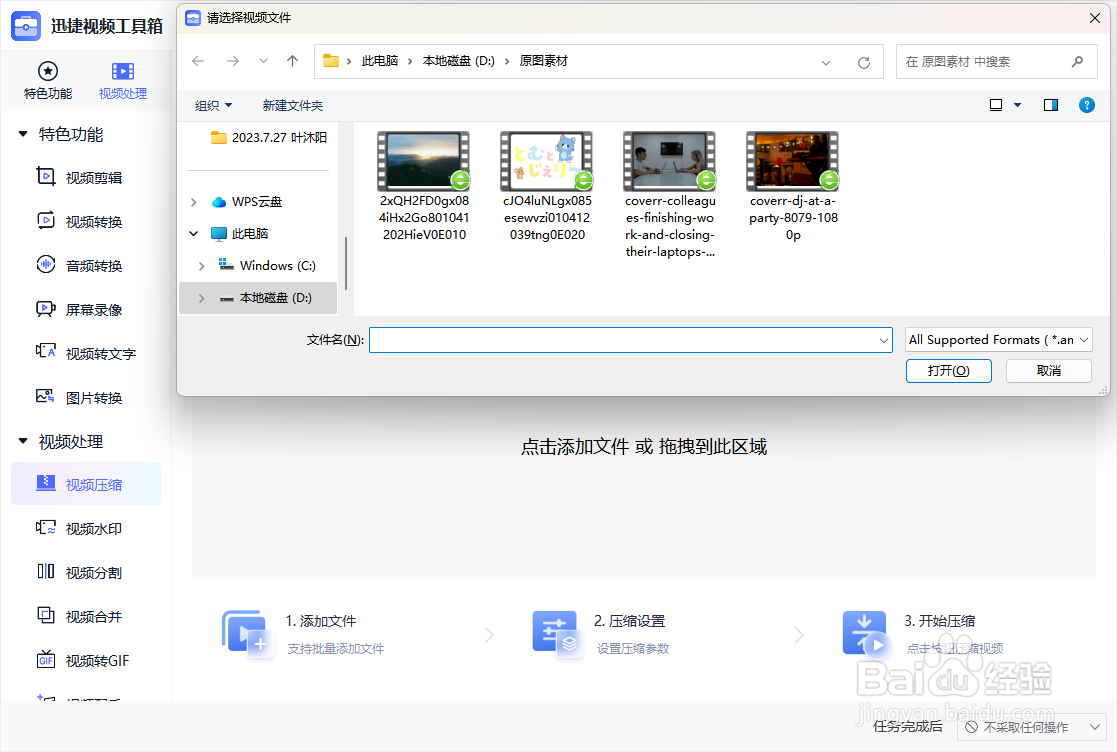This screenshot has width=1117, height=752.
Task: Select the coverr-dj-at-a-party video thumbnail
Action: pyautogui.click(x=792, y=160)
